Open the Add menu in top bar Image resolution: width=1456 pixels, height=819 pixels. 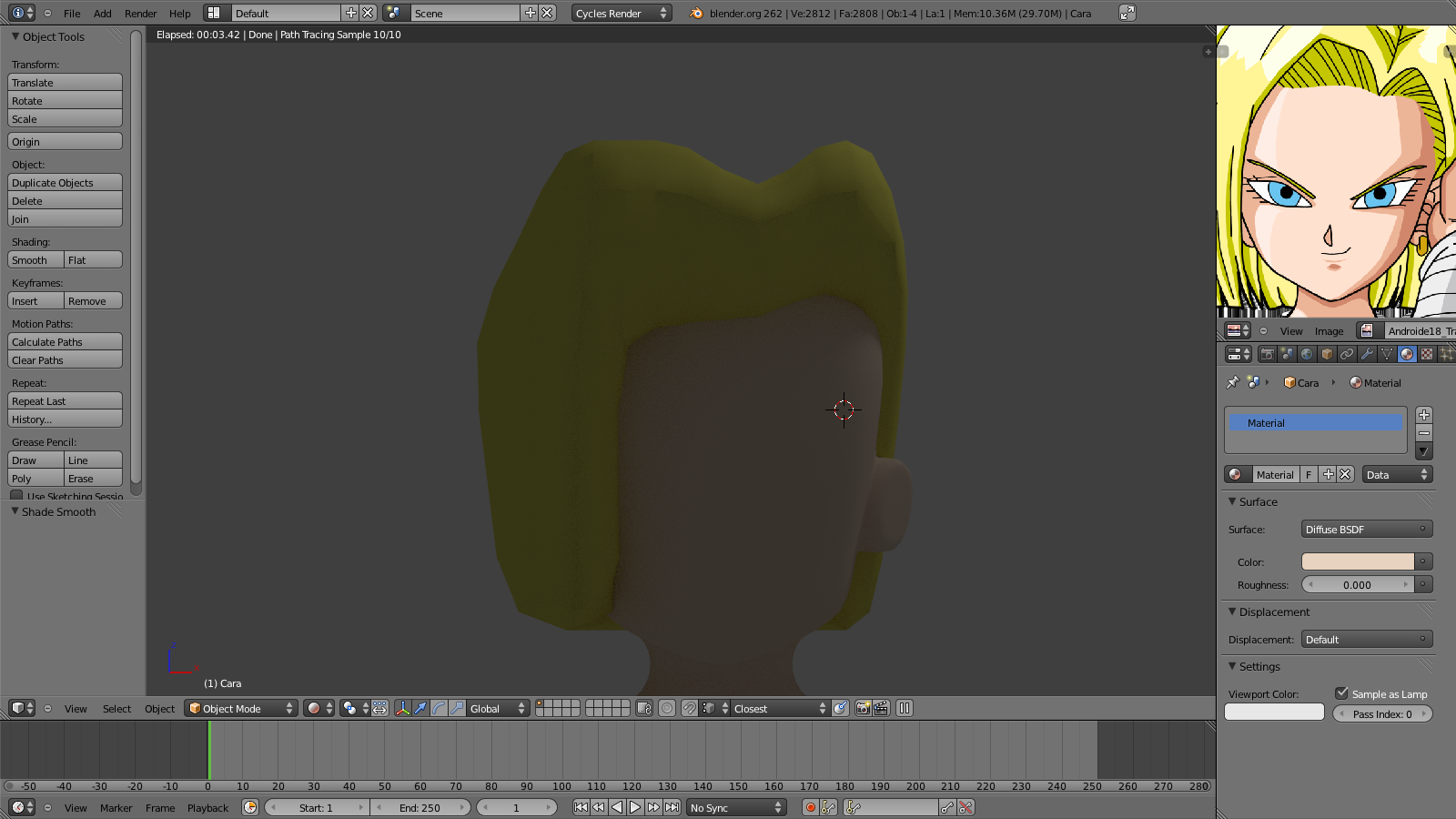[x=103, y=14]
